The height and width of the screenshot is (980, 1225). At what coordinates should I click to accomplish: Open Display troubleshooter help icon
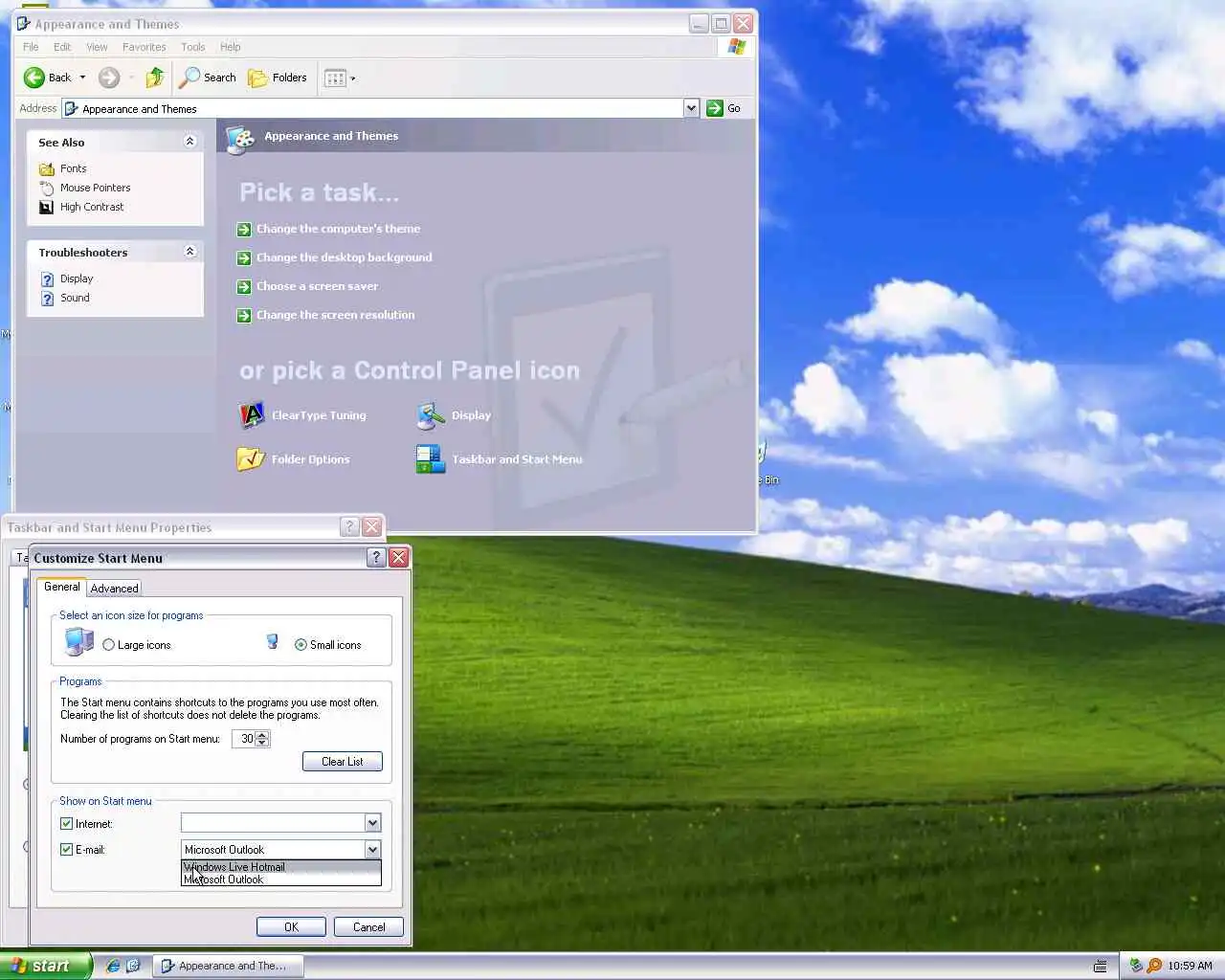[x=47, y=279]
